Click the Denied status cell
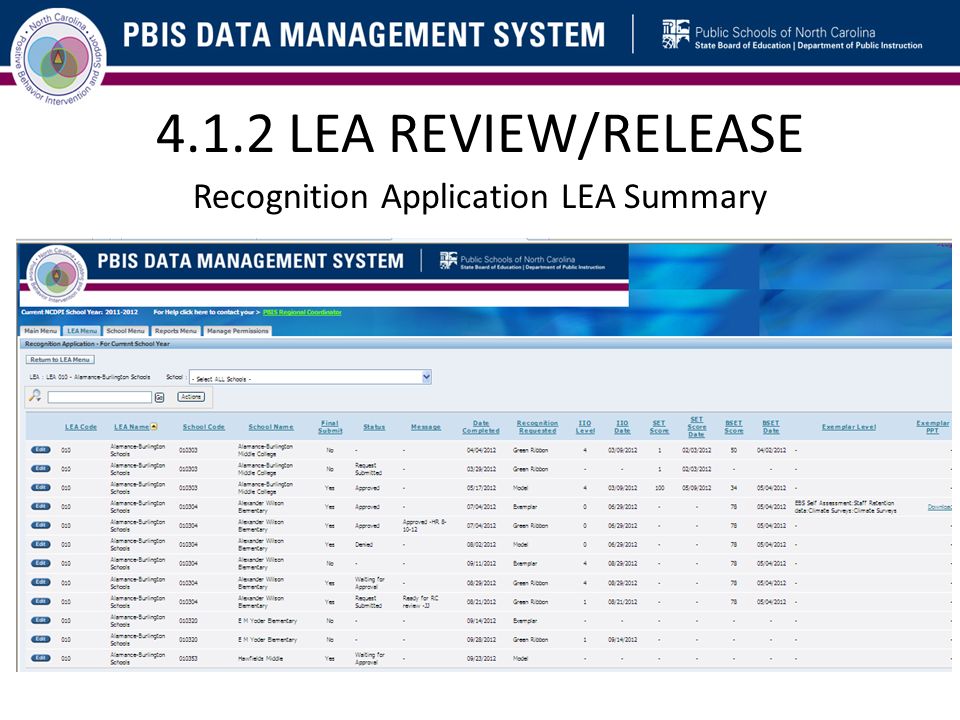960x720 pixels. point(364,544)
